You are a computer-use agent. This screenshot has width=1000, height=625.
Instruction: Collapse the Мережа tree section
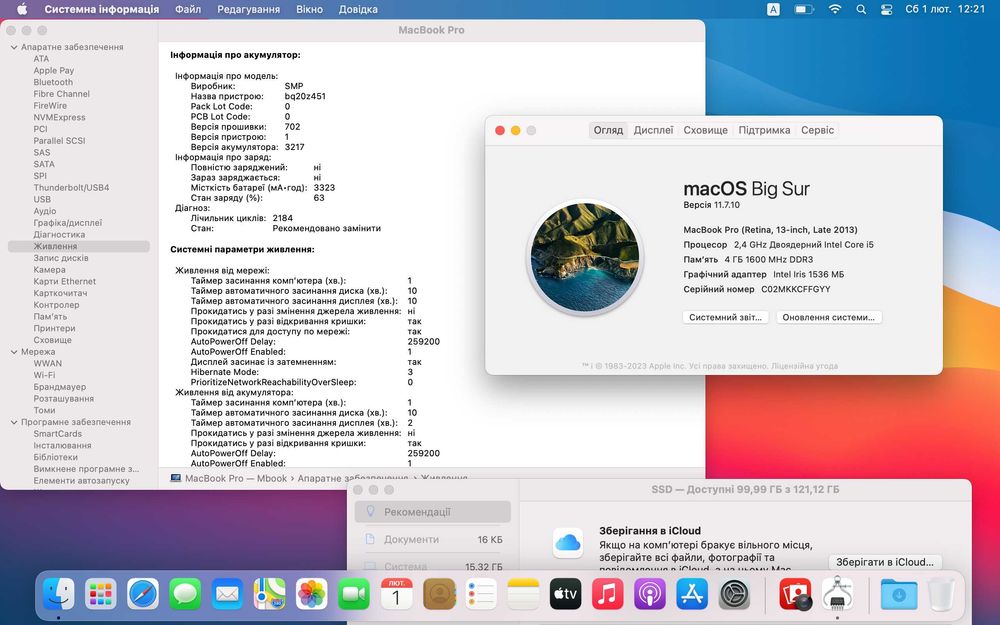point(14,352)
